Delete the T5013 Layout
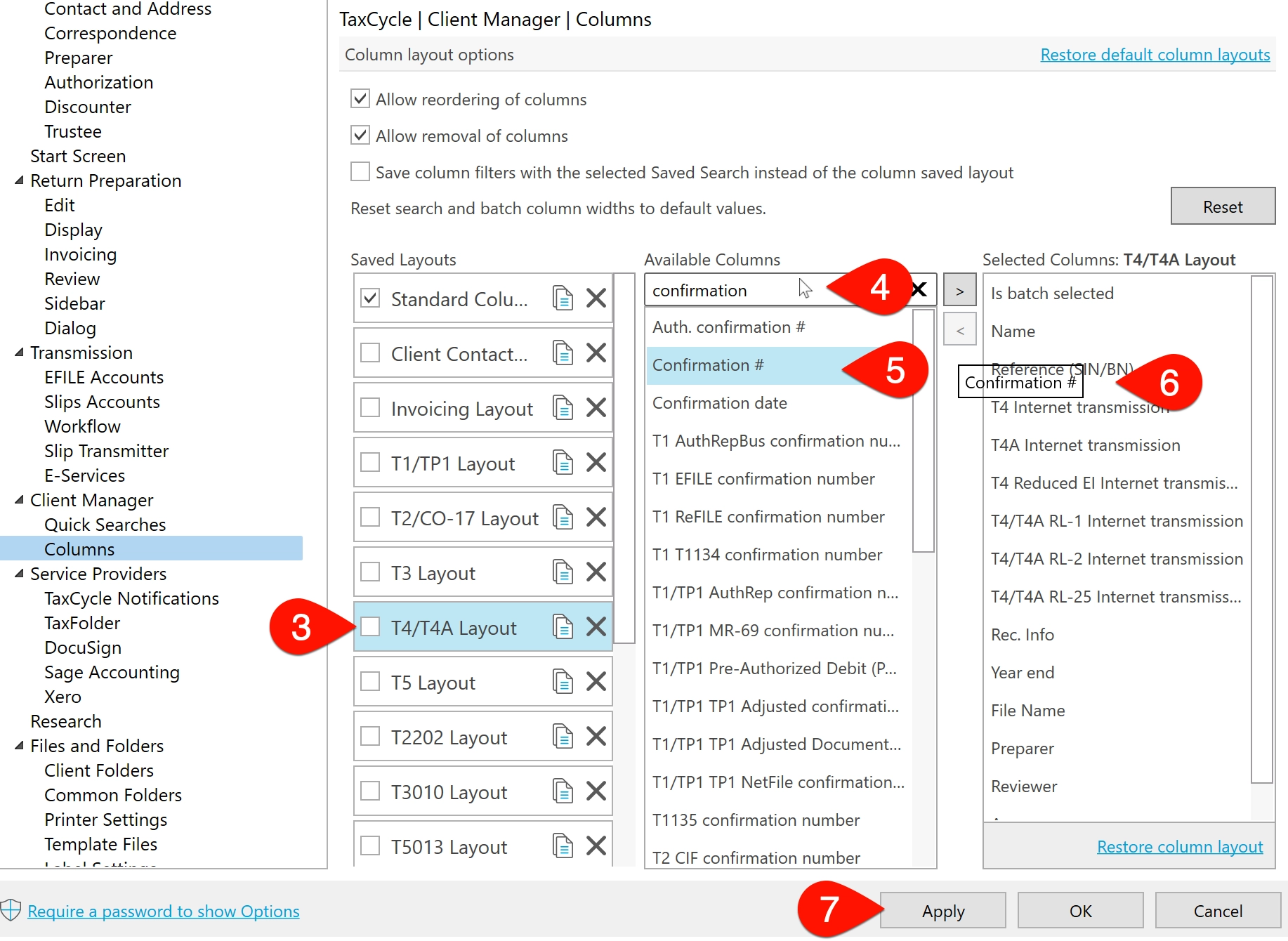 [596, 846]
